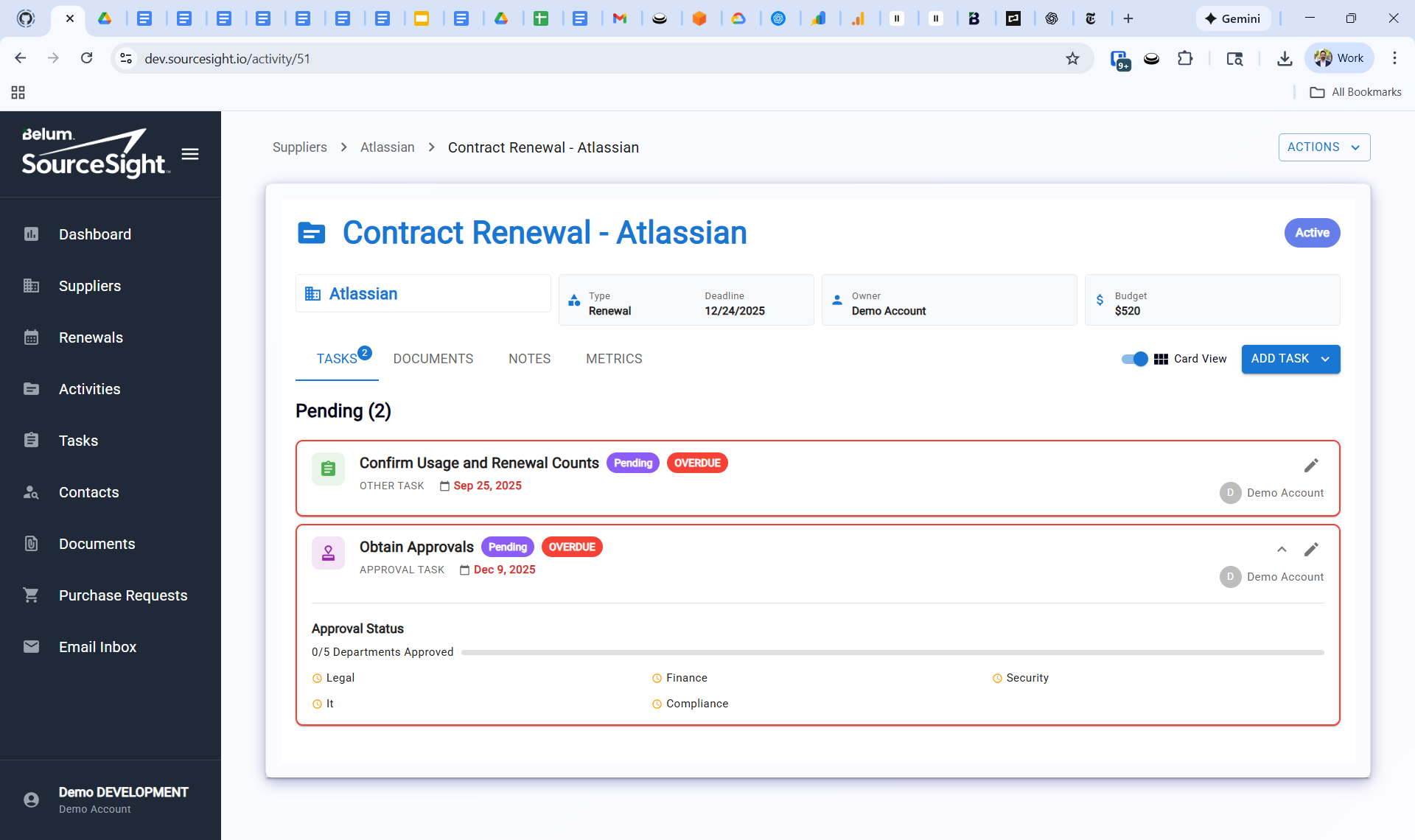Select the Purchase Requests cart icon

[x=31, y=595]
